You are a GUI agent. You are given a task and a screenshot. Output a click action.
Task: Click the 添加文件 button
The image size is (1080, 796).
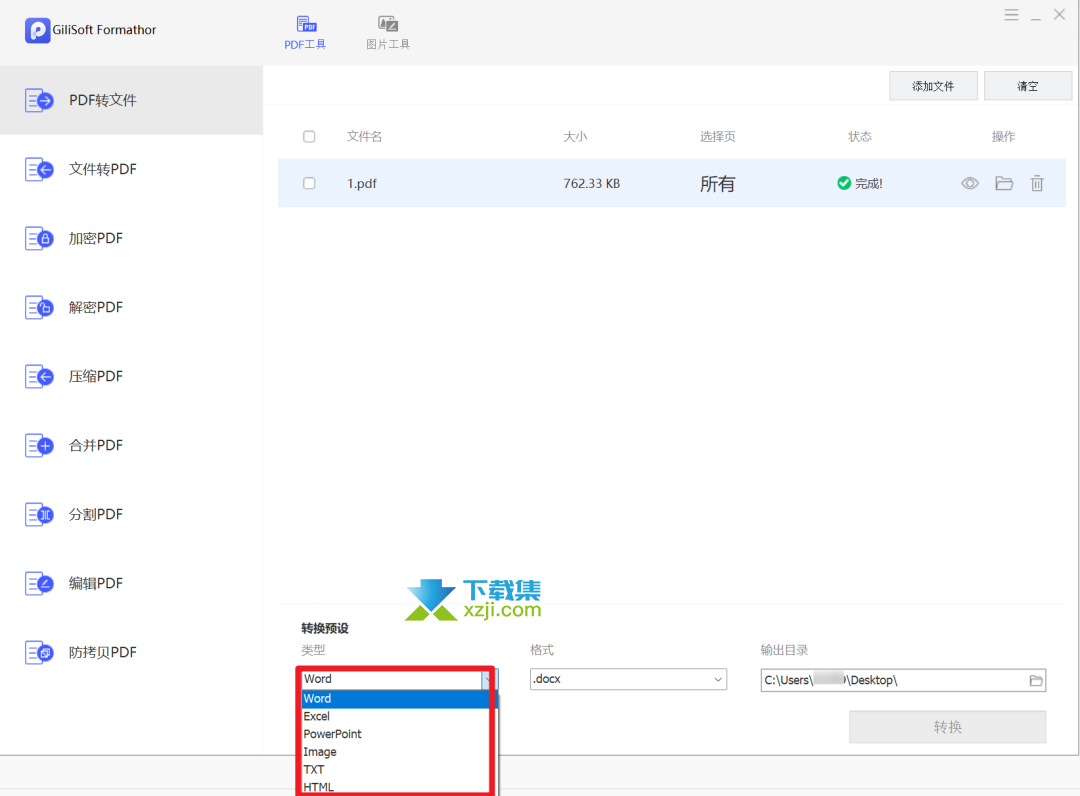933,86
